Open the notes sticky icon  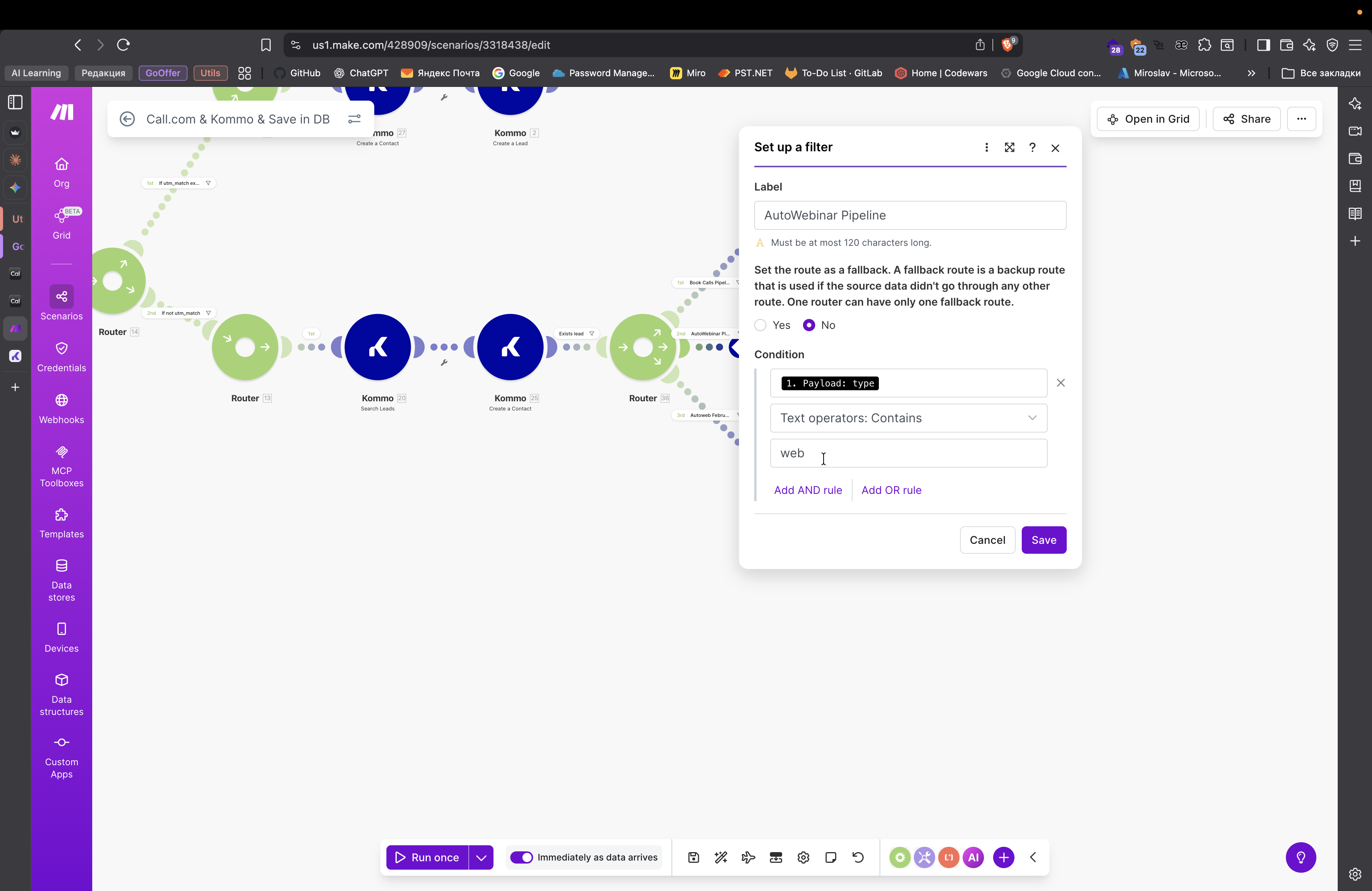tap(831, 857)
